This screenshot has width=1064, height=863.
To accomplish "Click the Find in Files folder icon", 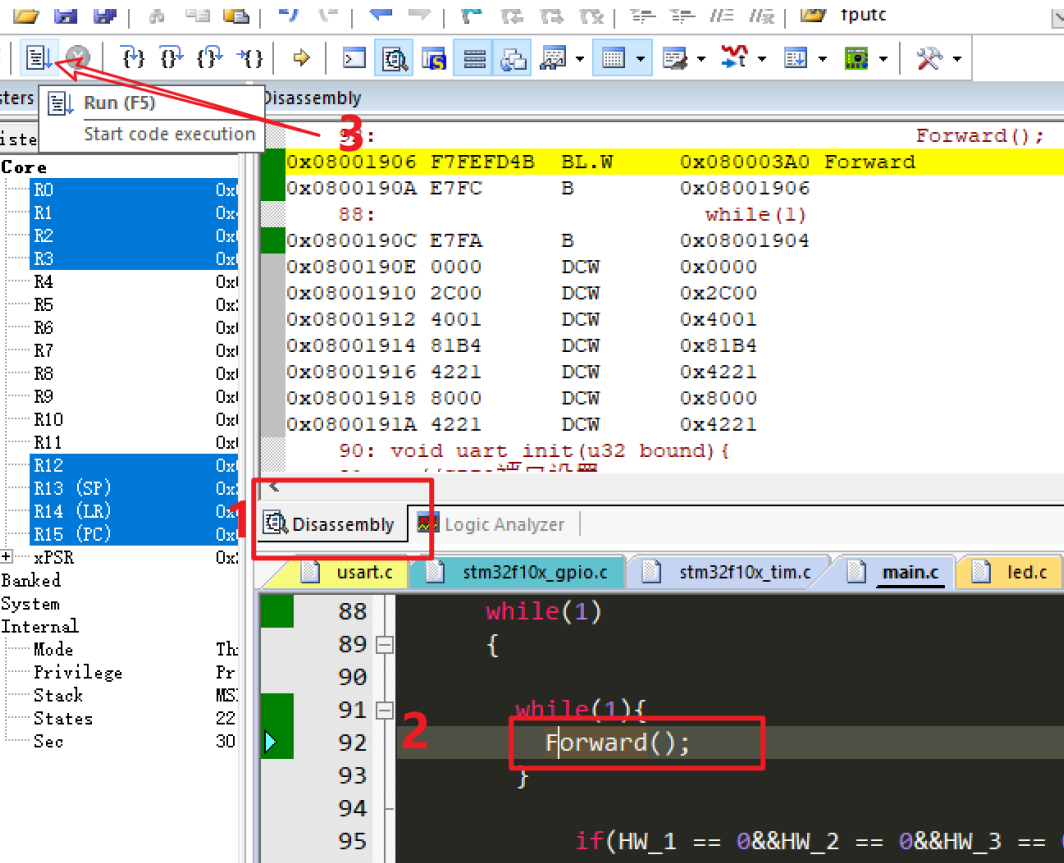I will pos(813,14).
